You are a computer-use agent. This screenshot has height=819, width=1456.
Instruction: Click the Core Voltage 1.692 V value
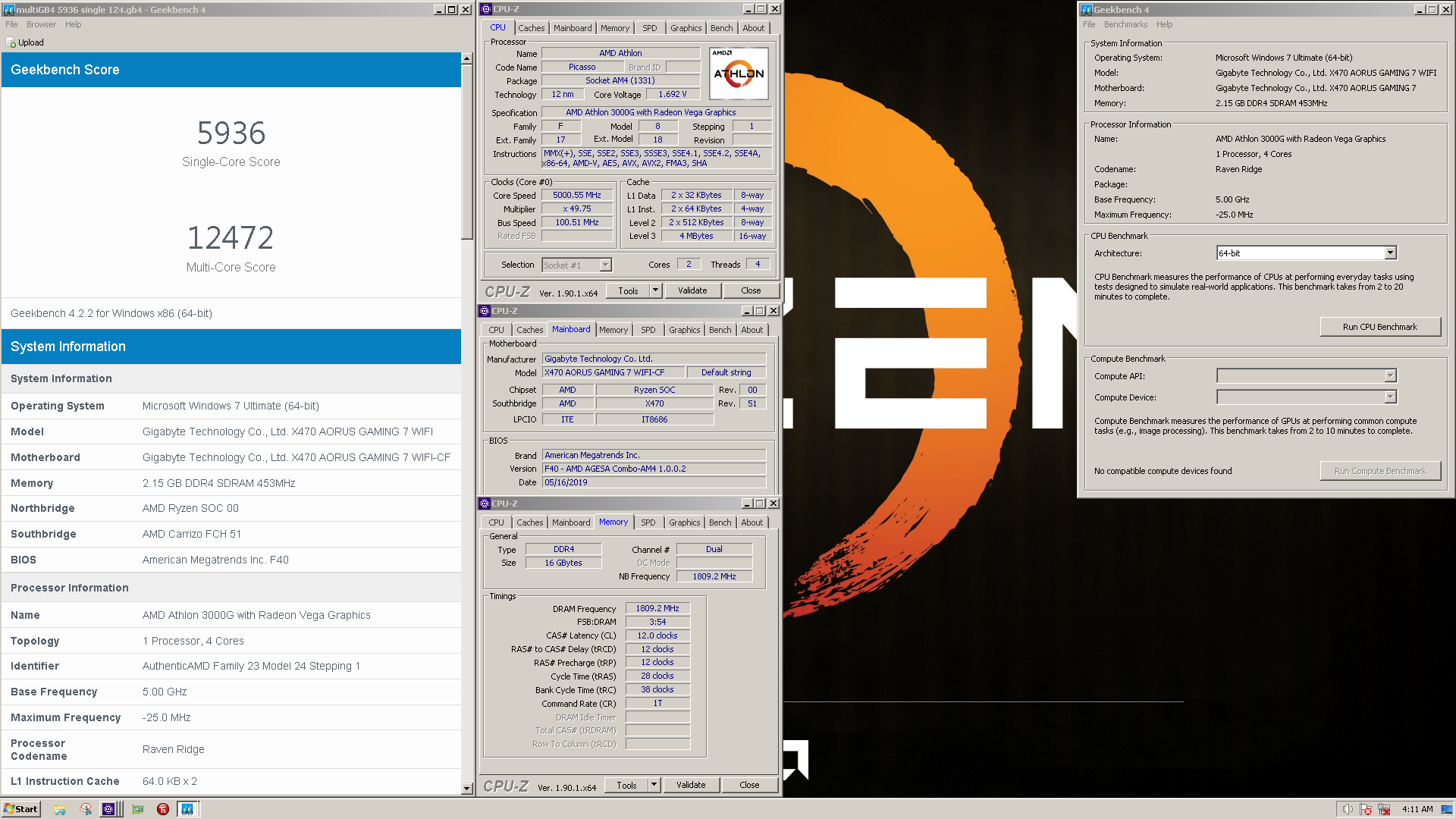point(672,94)
